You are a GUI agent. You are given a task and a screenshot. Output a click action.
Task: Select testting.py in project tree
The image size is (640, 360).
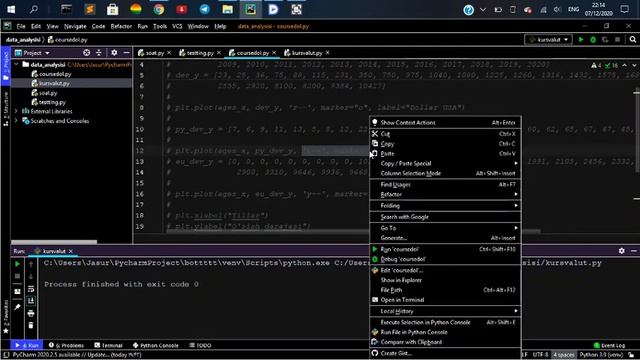point(52,102)
